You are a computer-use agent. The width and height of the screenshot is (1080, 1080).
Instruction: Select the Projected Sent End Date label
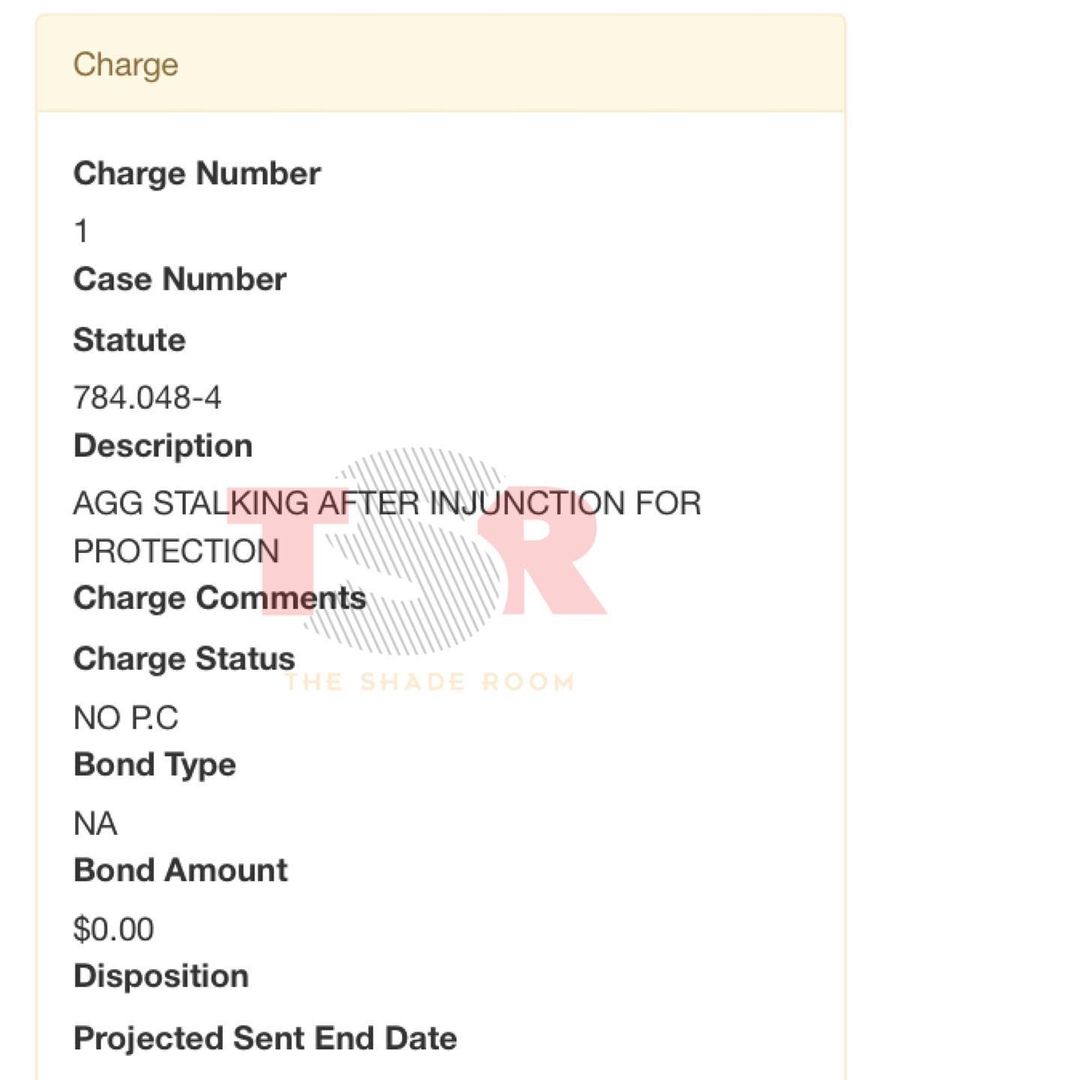pos(265,1038)
